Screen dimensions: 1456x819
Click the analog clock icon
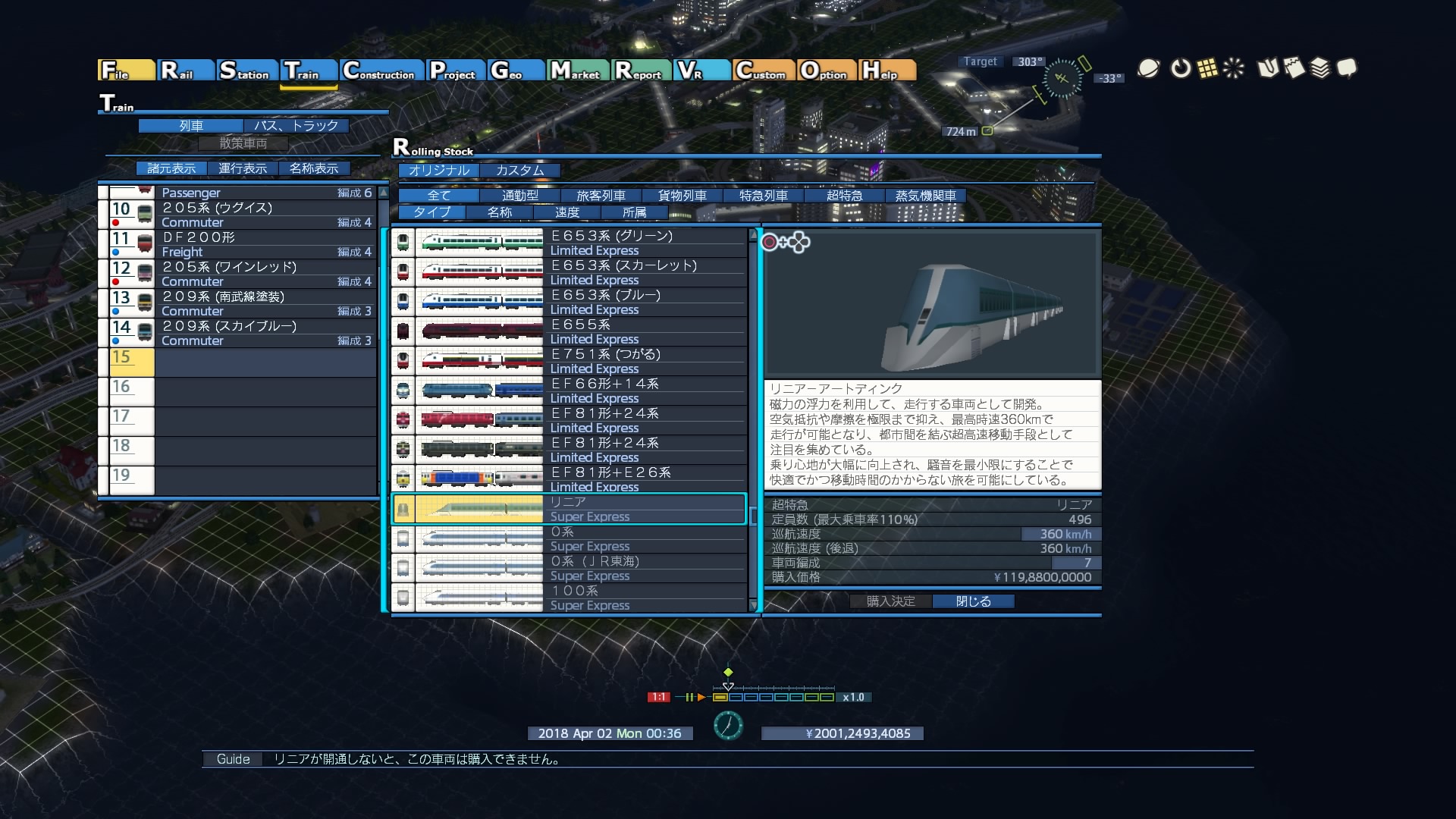click(728, 726)
